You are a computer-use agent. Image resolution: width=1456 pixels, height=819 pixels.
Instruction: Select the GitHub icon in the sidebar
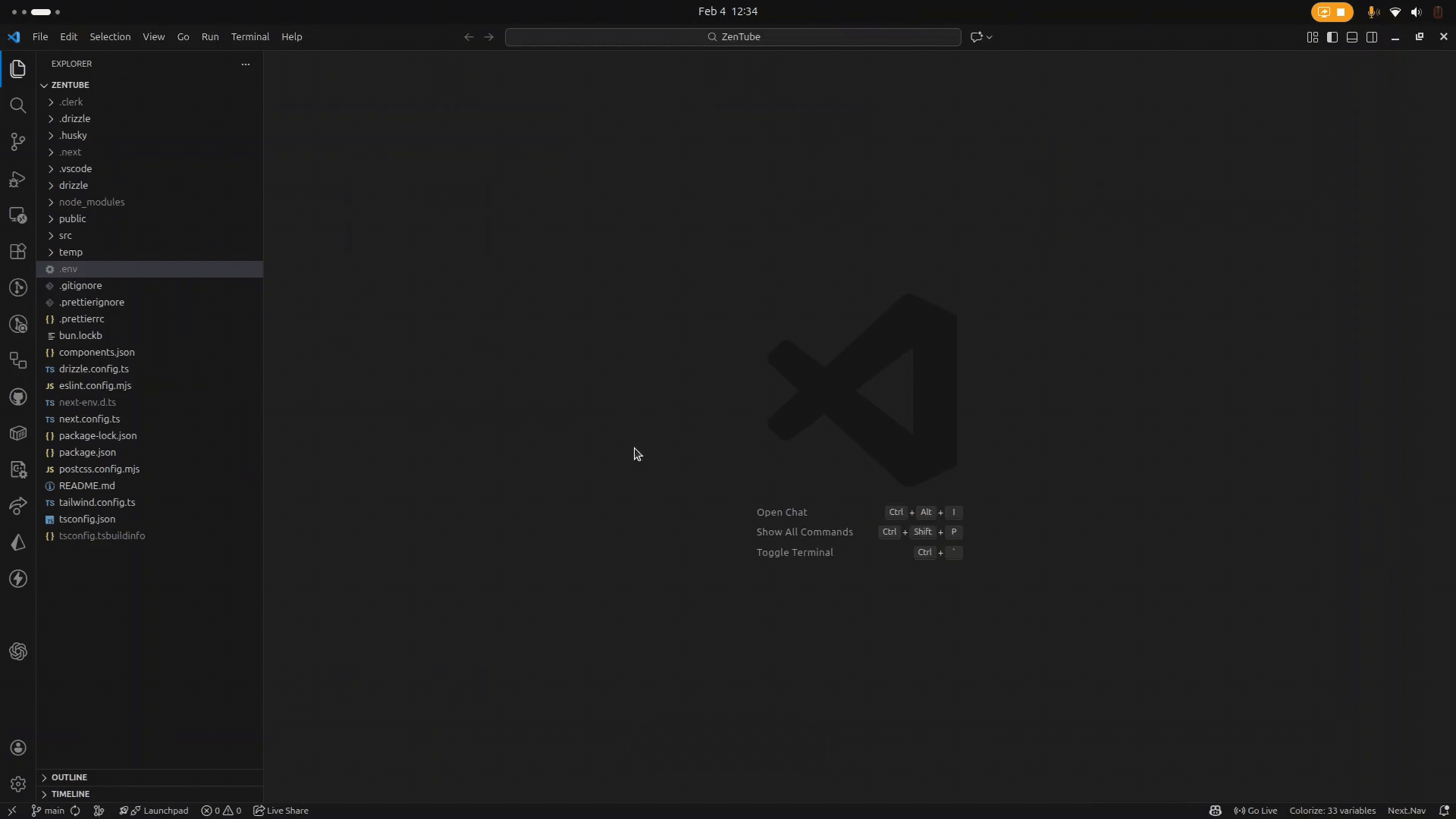17,397
